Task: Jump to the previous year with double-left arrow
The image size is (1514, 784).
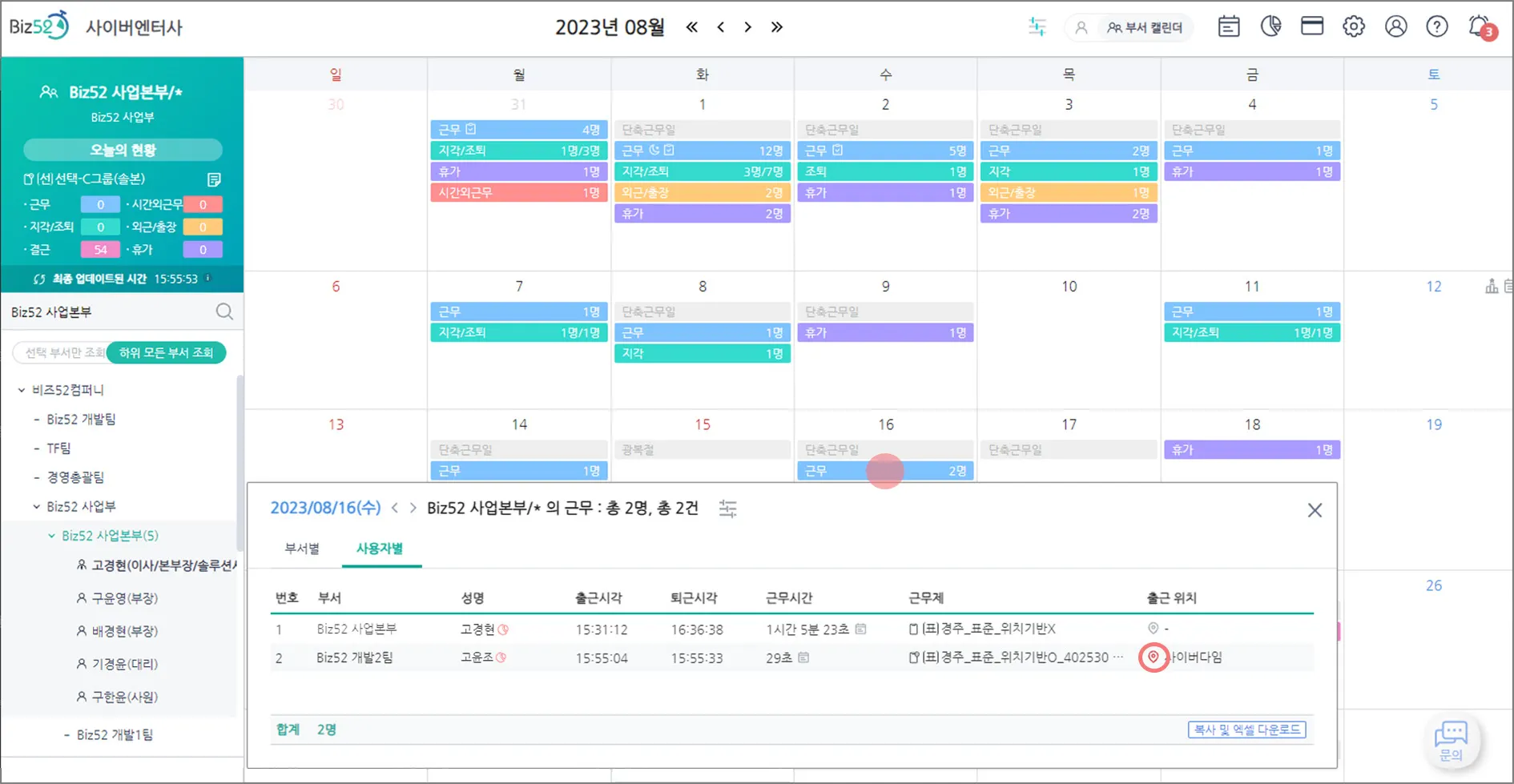Action: click(x=692, y=27)
